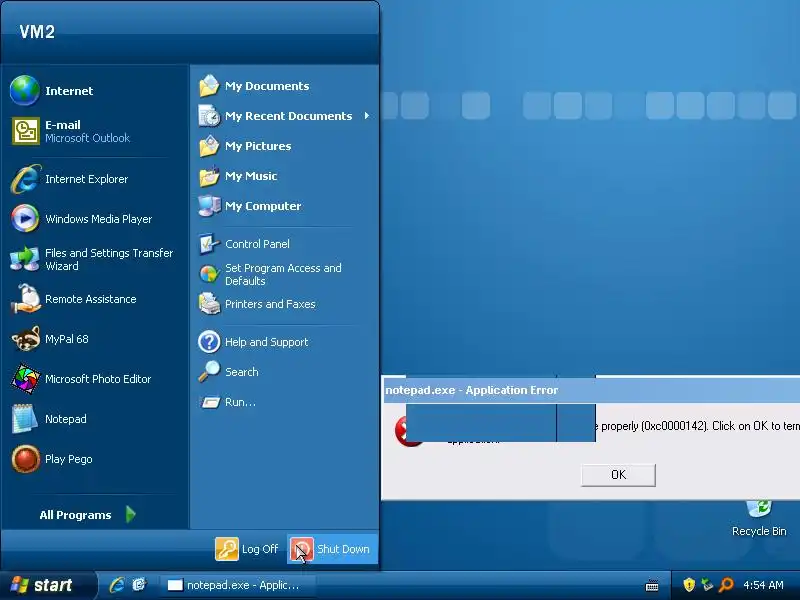This screenshot has width=800, height=600.
Task: Open the Printers and Faxes icon
Action: tap(209, 304)
